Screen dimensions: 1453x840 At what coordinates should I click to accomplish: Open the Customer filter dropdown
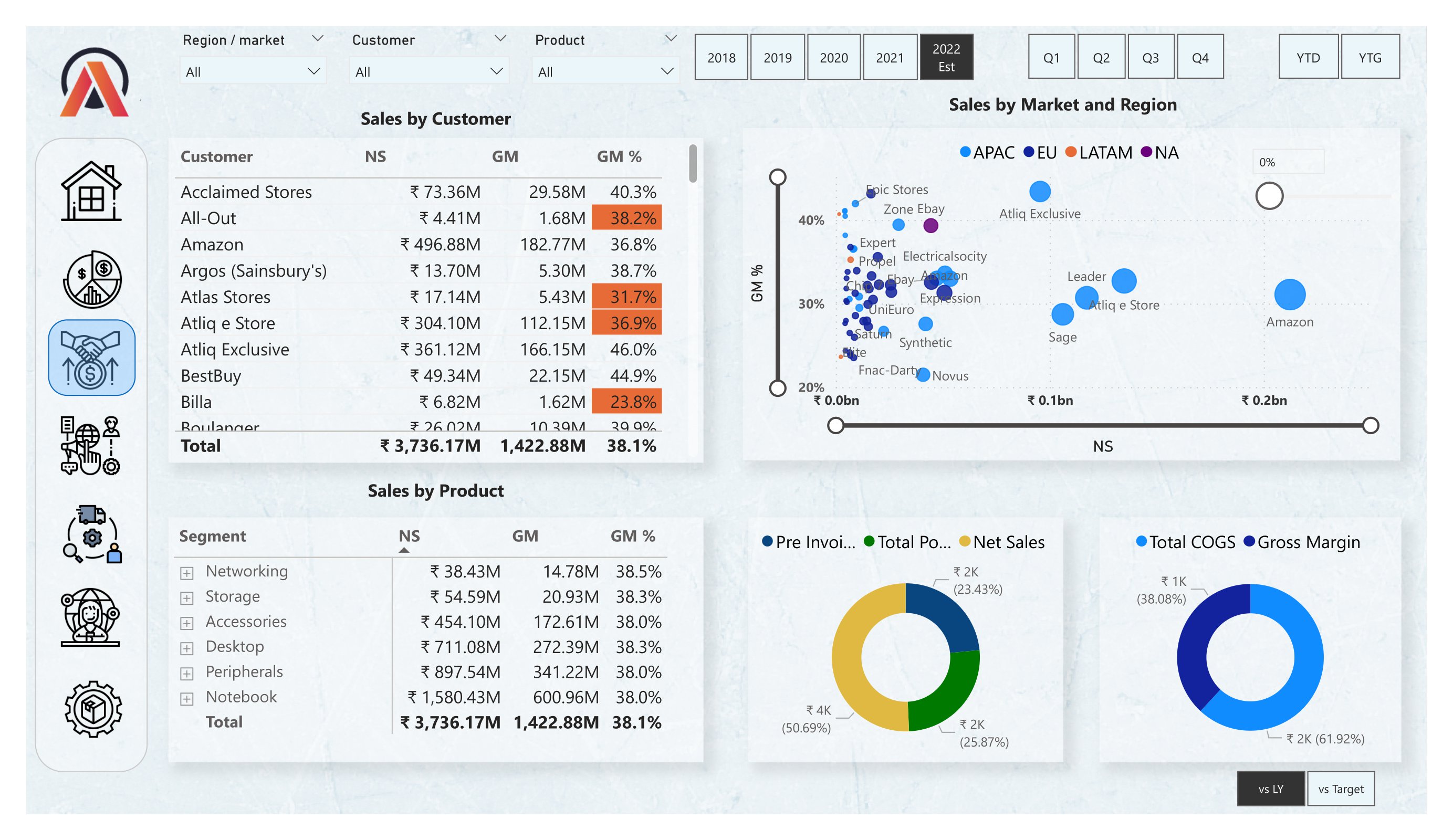click(429, 70)
